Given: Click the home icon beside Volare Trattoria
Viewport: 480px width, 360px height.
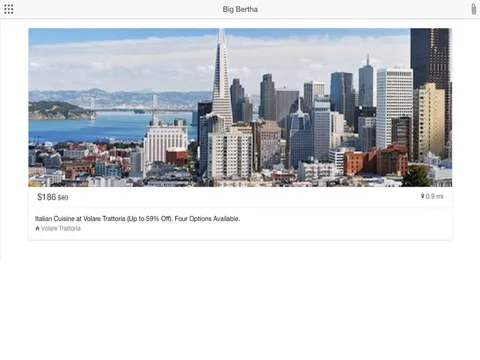Looking at the screenshot, I should [37, 228].
